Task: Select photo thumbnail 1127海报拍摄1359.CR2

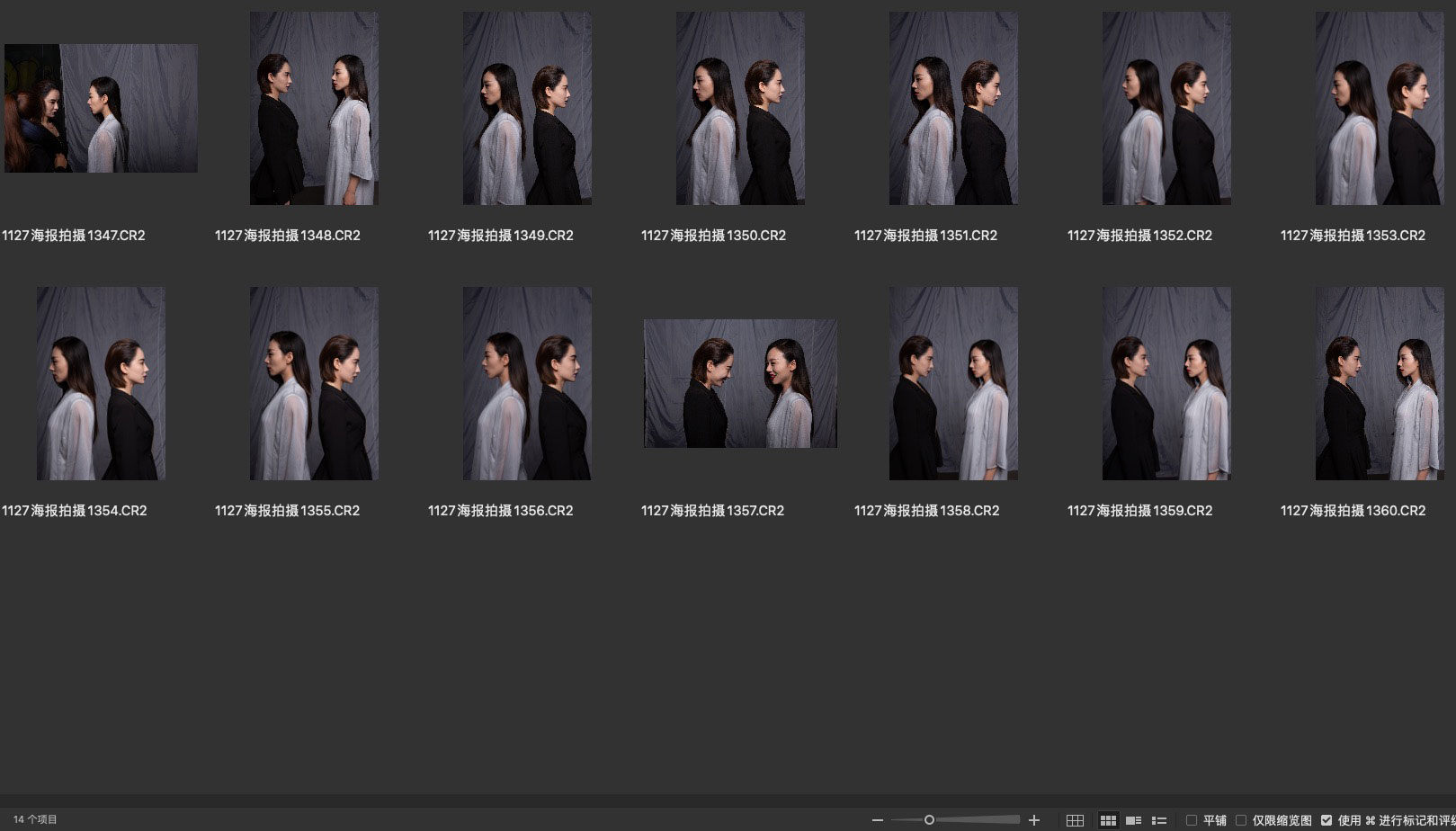Action: tap(1166, 383)
